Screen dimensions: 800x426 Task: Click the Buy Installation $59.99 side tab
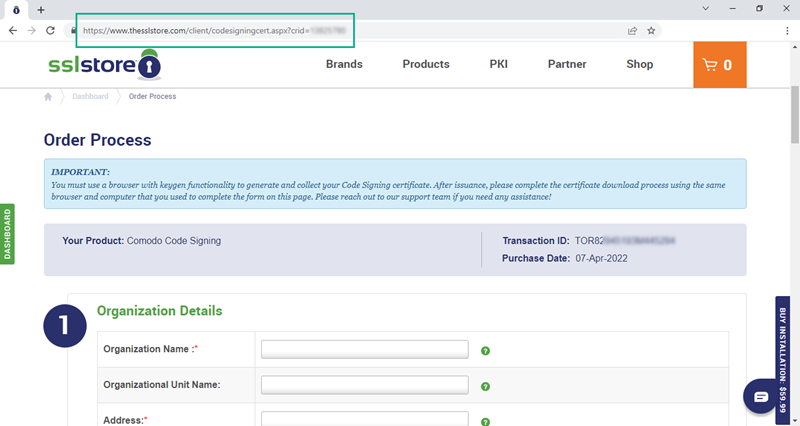click(x=783, y=360)
